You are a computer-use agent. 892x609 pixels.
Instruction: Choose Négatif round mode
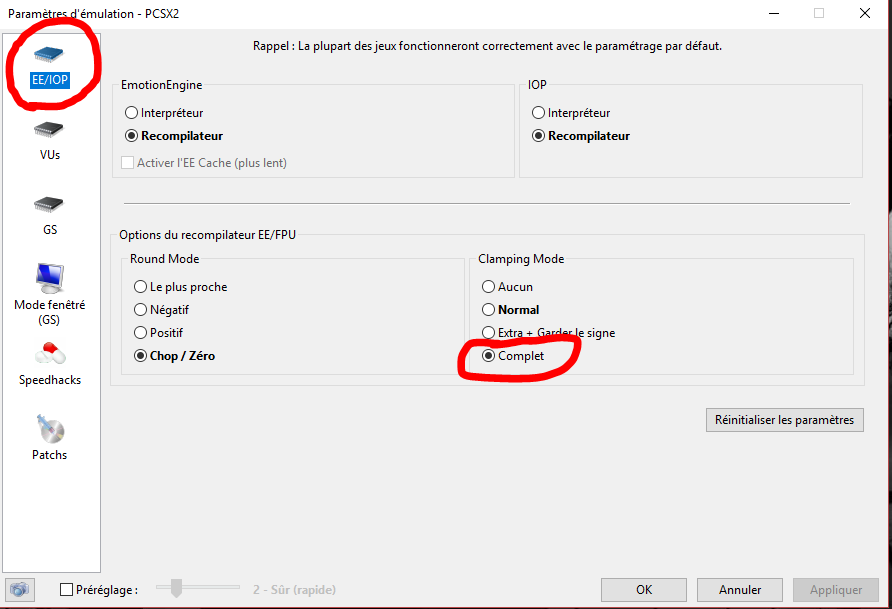pos(141,310)
